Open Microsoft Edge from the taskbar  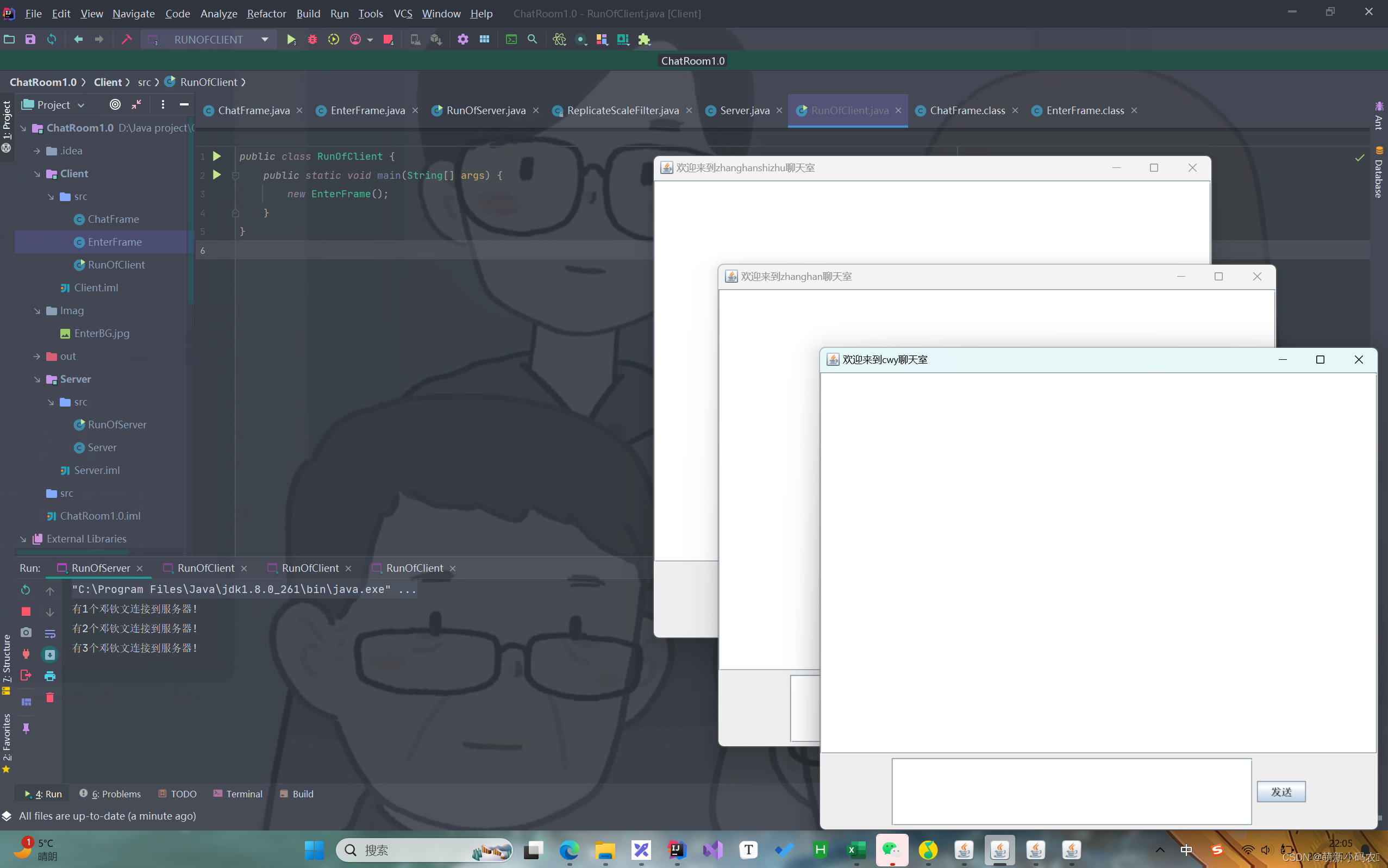point(570,850)
